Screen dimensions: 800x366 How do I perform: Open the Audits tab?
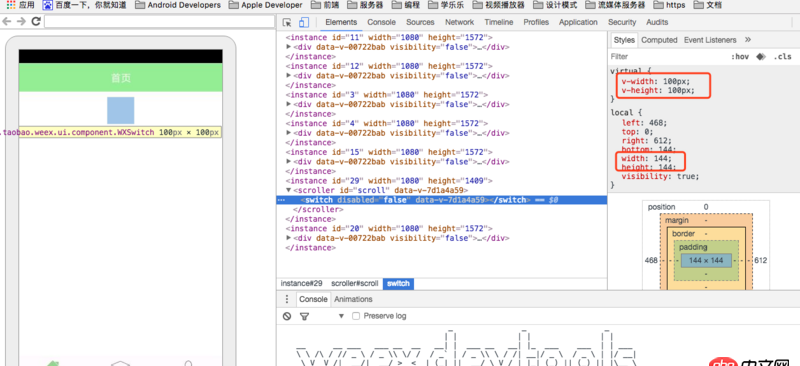657,22
